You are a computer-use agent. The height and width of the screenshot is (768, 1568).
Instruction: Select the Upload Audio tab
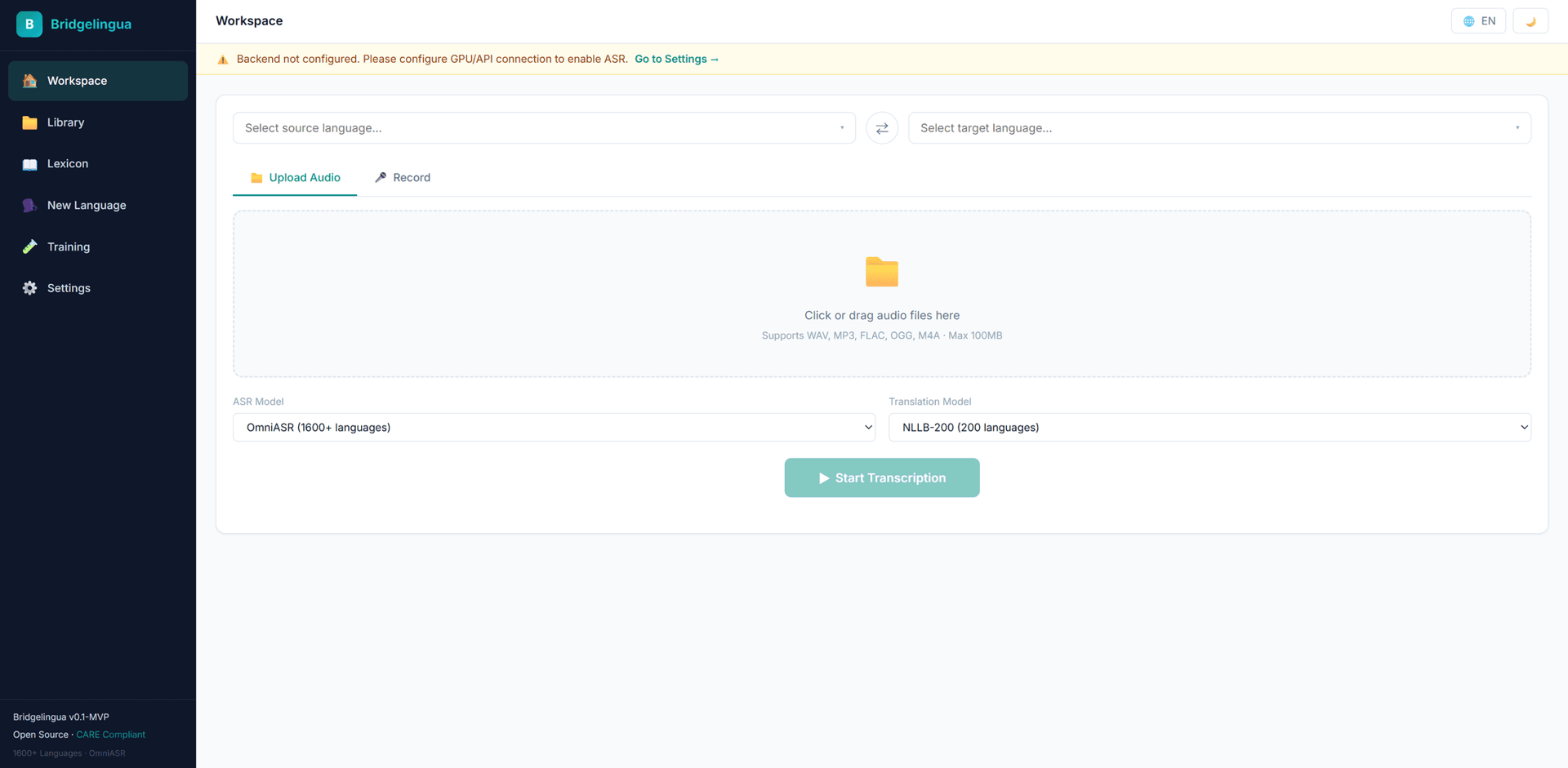tap(295, 178)
